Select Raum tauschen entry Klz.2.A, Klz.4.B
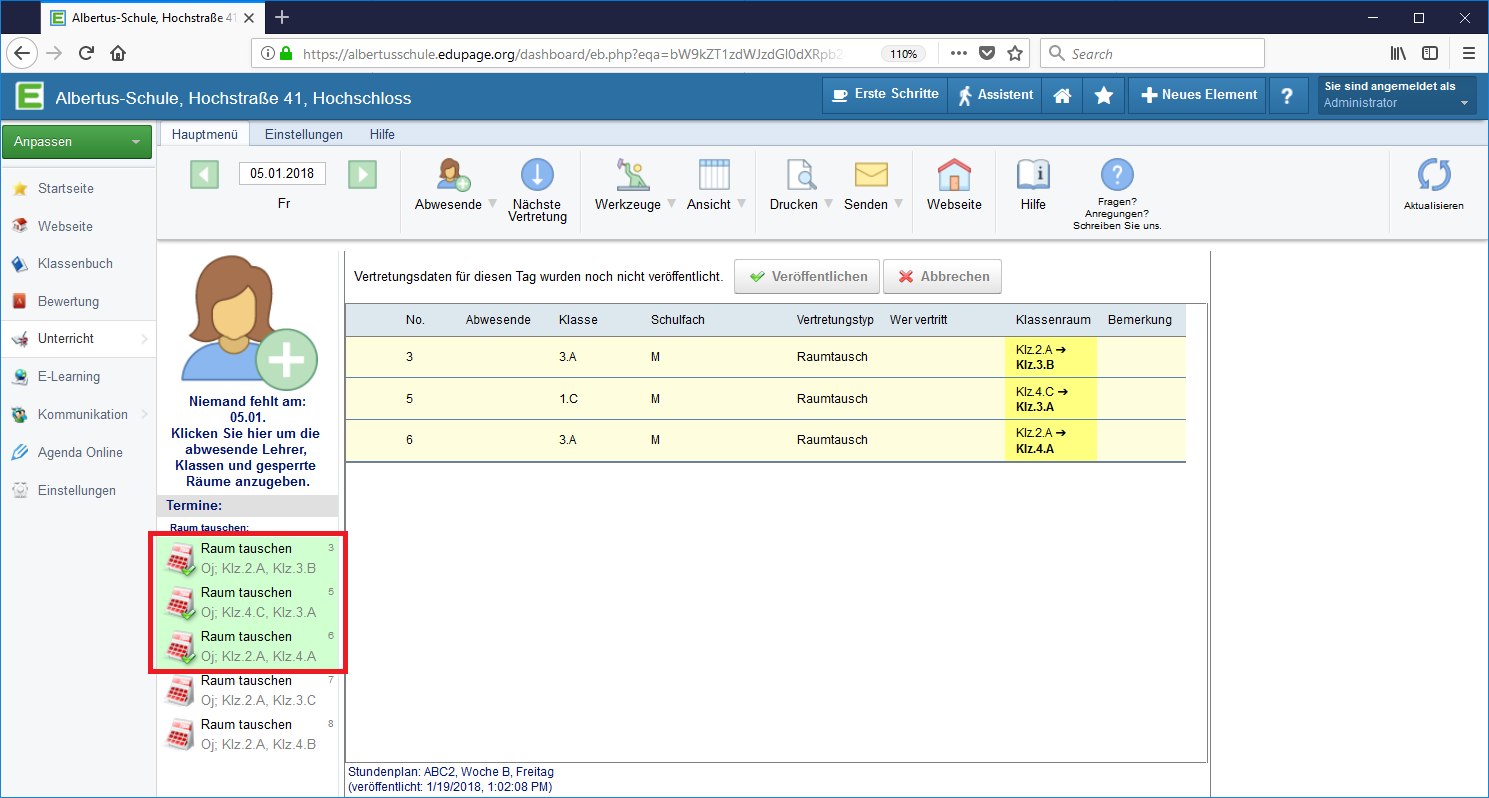 [x=247, y=735]
